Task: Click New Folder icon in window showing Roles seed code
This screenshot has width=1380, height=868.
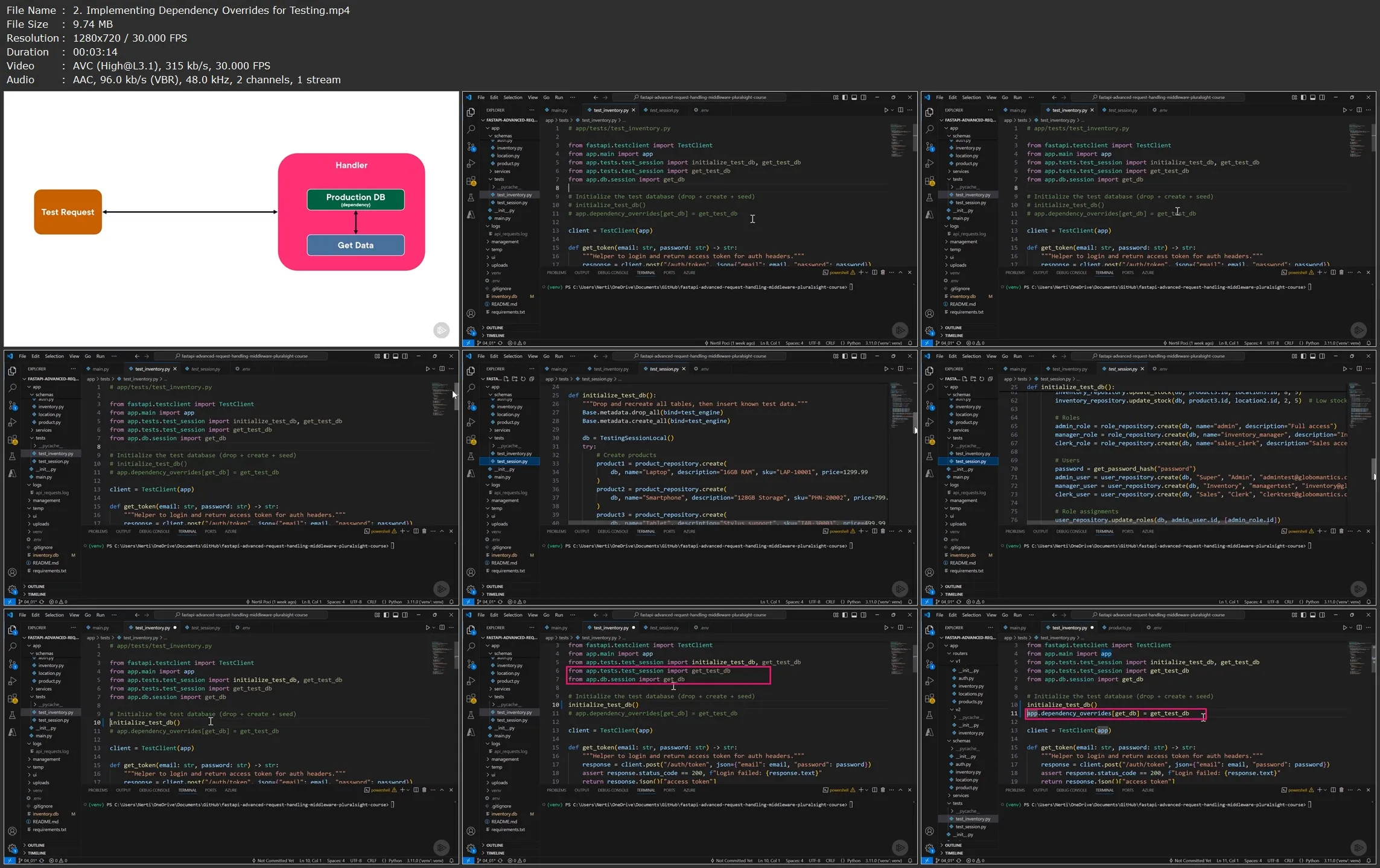Action: [x=973, y=379]
